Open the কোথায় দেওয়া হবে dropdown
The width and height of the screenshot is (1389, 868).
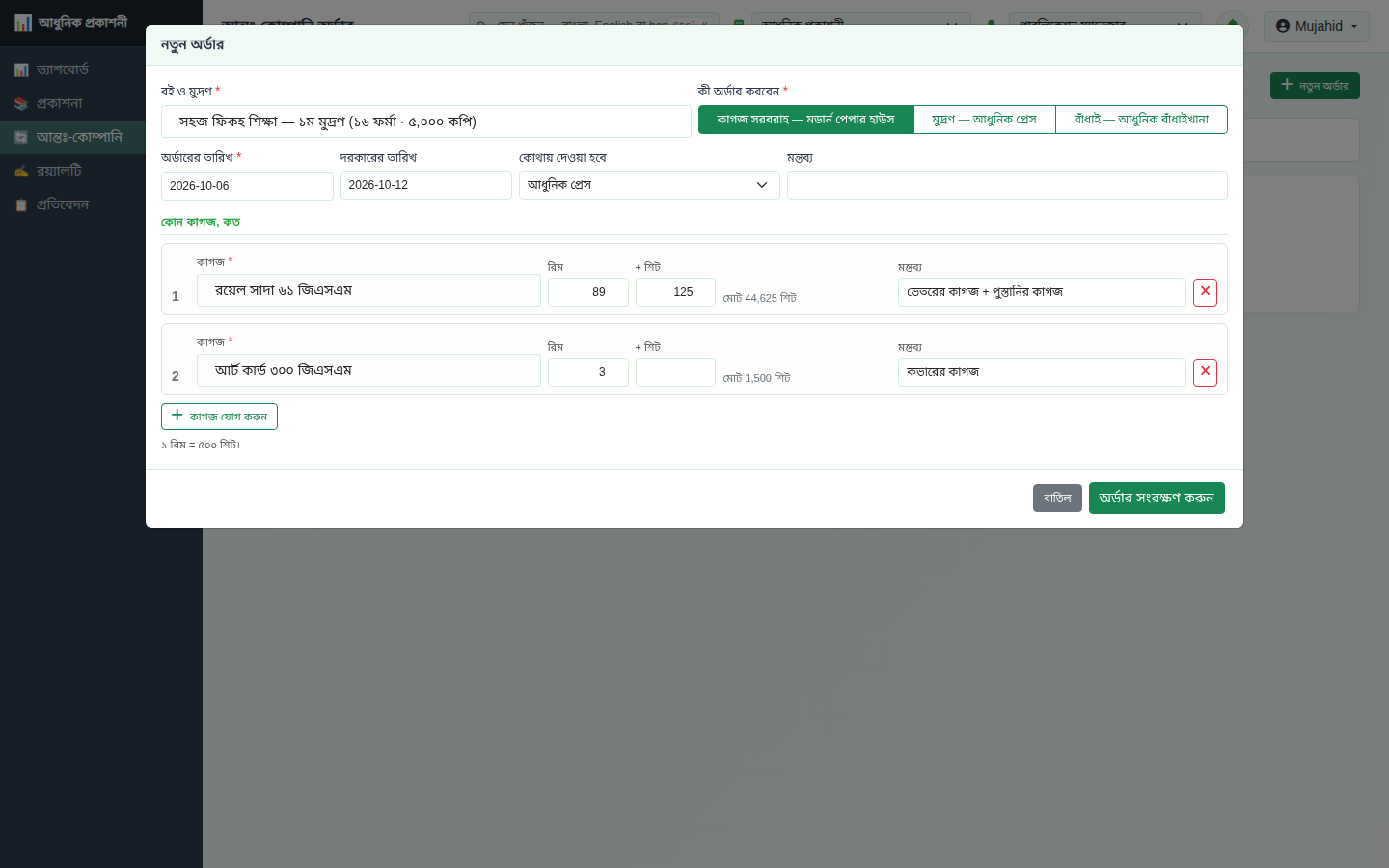tap(649, 185)
